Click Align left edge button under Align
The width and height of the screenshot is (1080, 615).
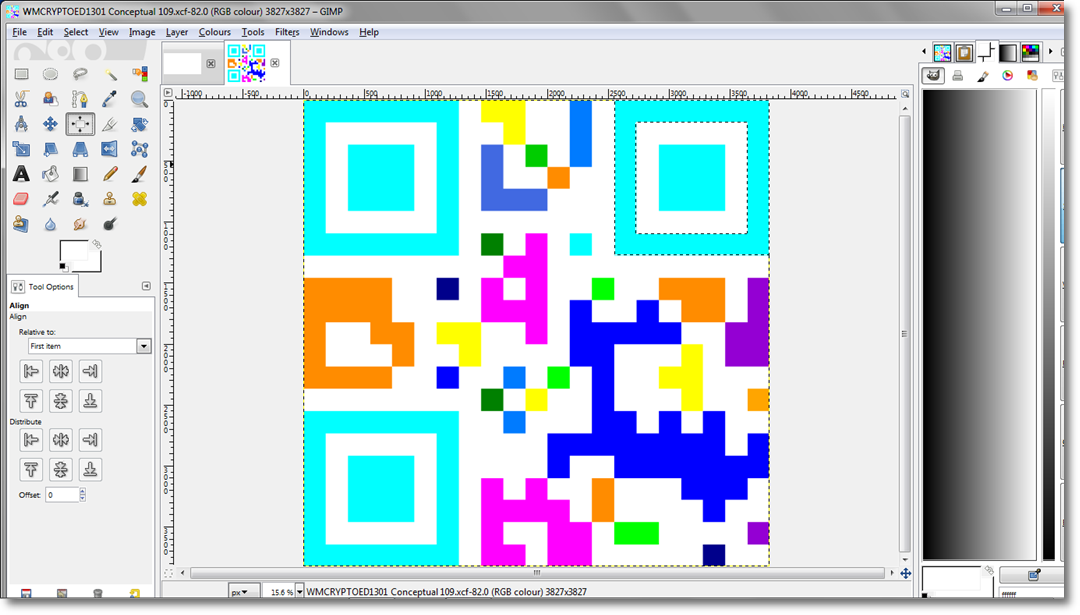(31, 371)
